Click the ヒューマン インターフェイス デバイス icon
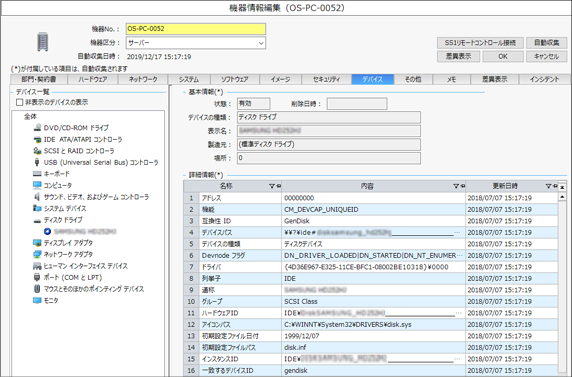 (x=37, y=266)
